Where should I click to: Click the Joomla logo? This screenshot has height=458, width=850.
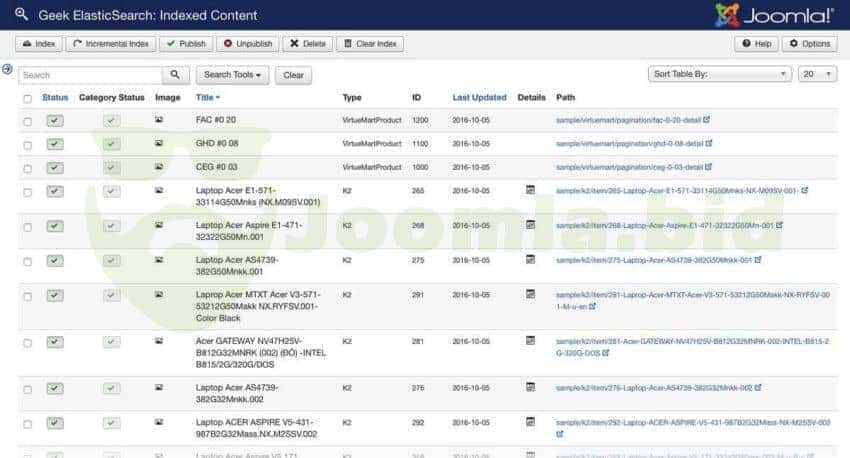[x=775, y=15]
